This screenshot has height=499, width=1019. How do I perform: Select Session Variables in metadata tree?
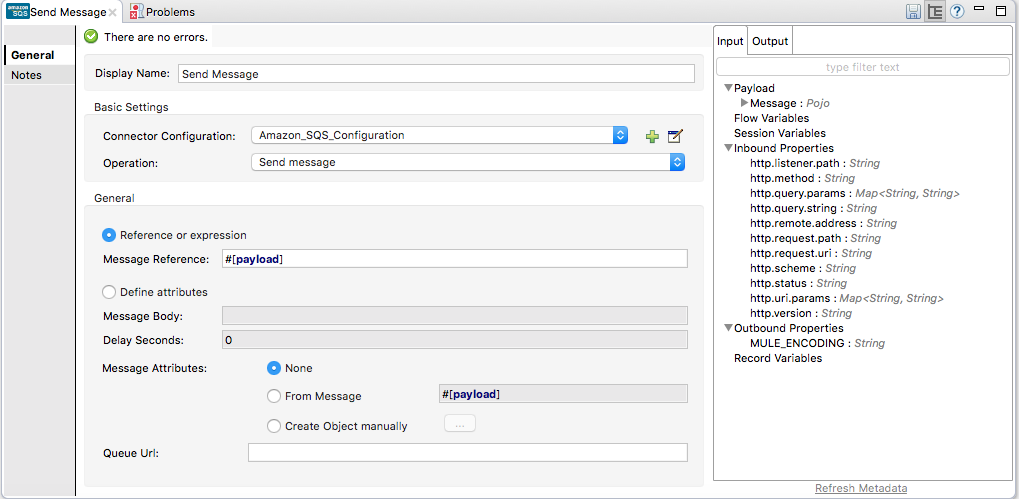[780, 133]
